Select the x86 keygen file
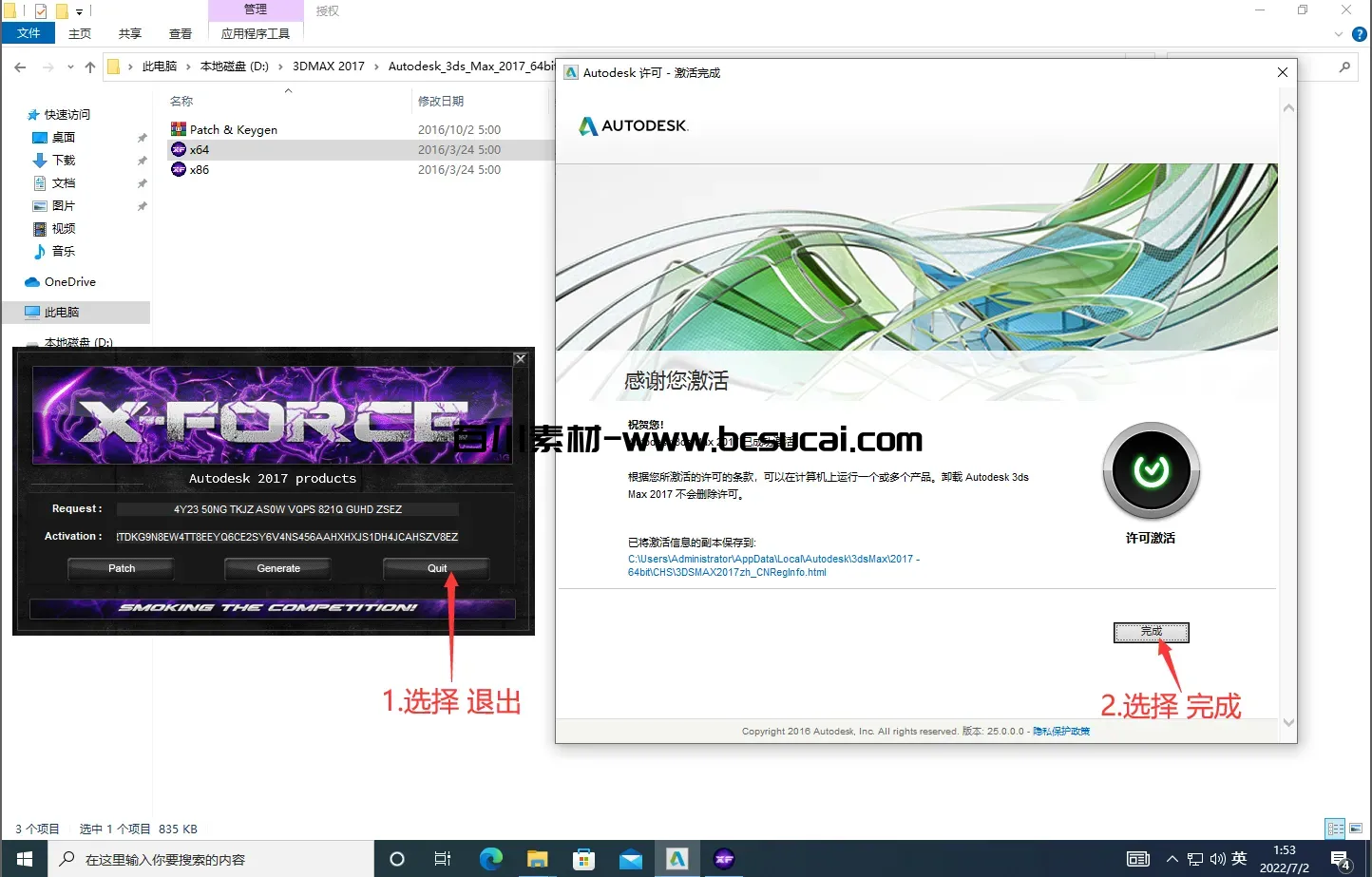Screen dimensions: 1372x877 tap(199, 169)
